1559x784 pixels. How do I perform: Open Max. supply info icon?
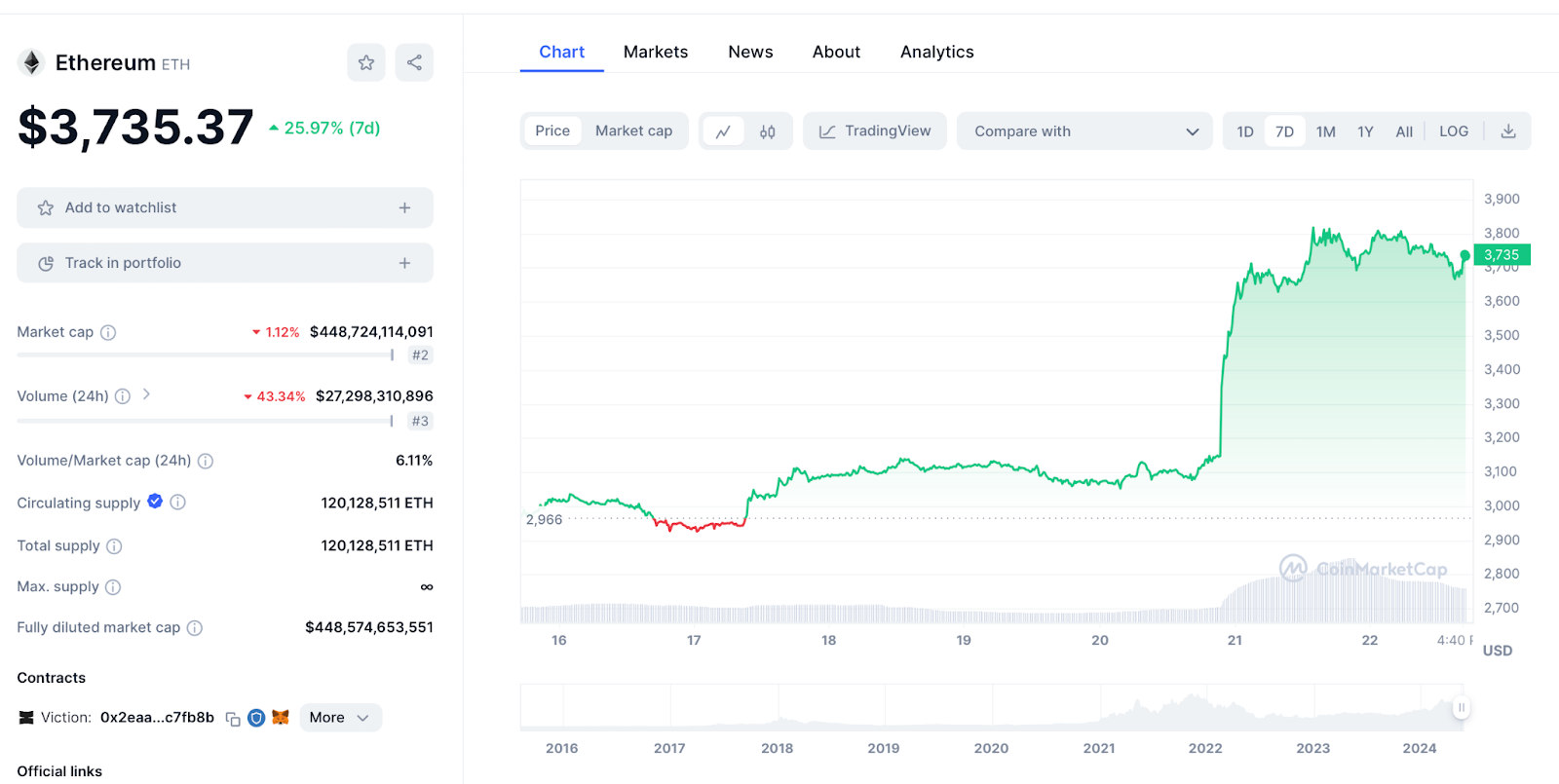(x=113, y=587)
